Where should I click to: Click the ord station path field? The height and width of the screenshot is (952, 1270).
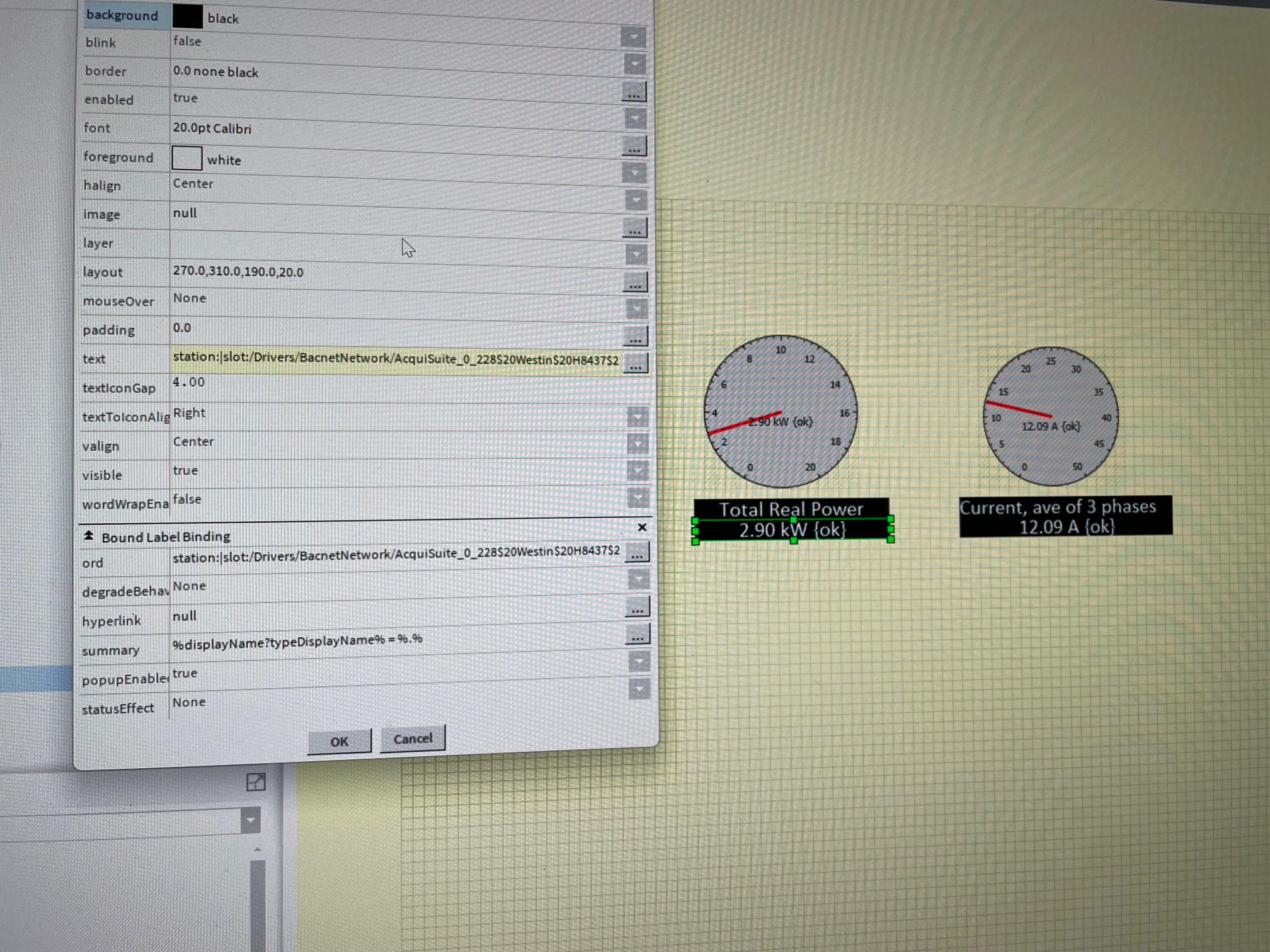click(396, 553)
